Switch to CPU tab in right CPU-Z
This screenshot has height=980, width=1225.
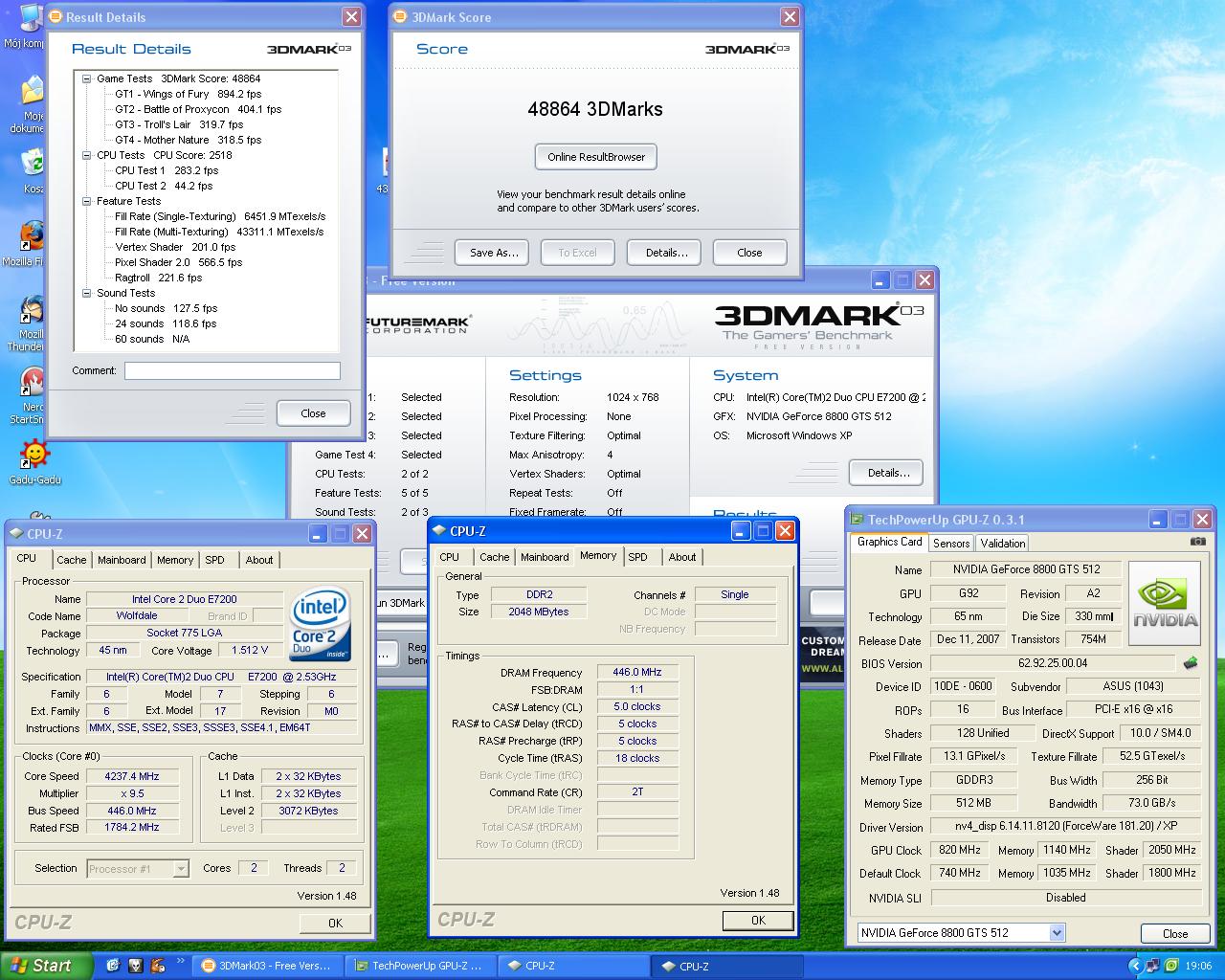[449, 557]
